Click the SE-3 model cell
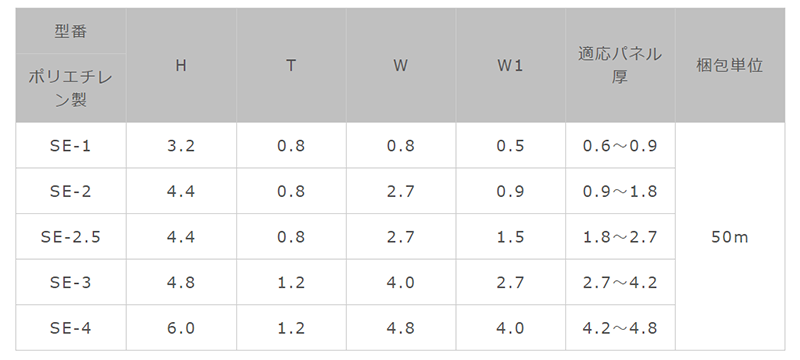 (x=71, y=282)
